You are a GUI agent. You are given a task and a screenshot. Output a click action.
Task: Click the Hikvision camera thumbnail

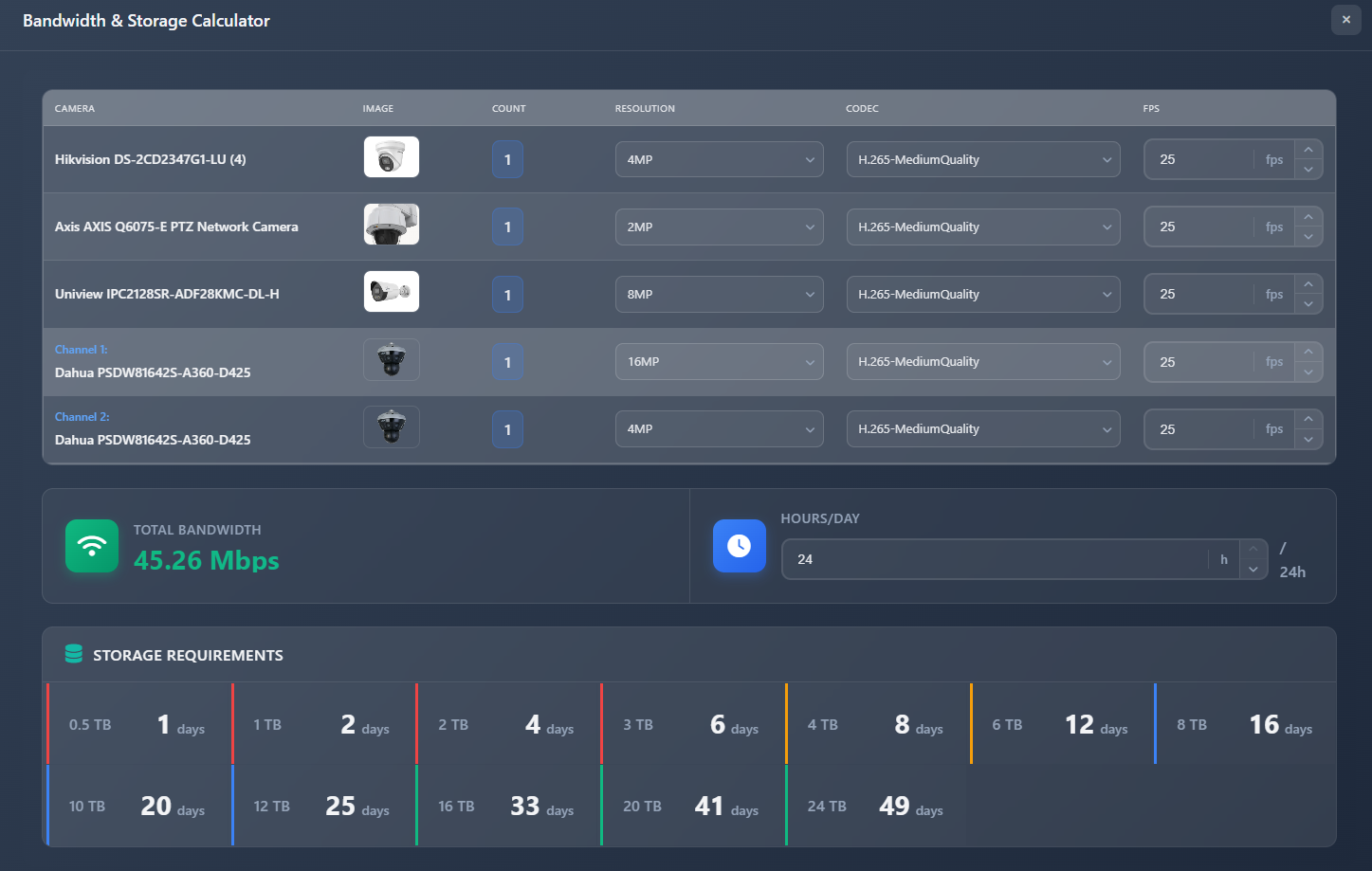(x=391, y=156)
